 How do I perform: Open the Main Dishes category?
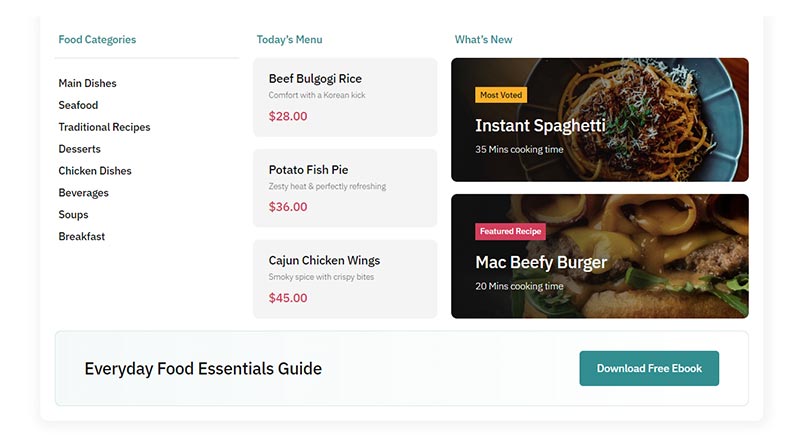click(x=87, y=83)
